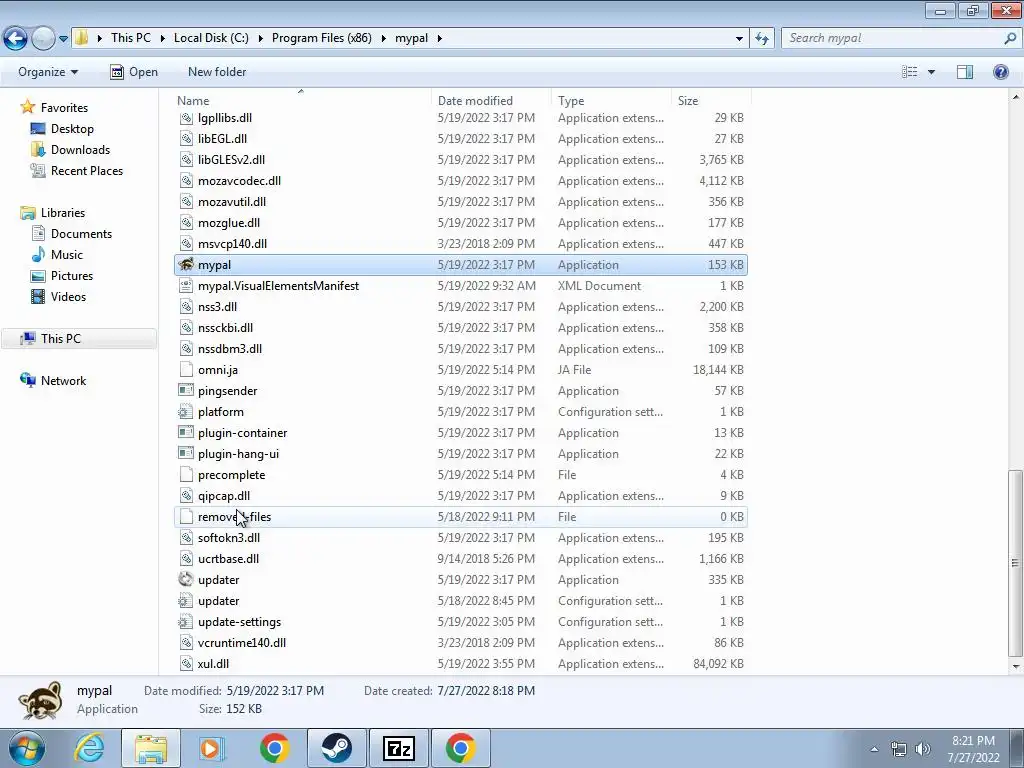
Task: Create a New folder
Action: point(217,72)
